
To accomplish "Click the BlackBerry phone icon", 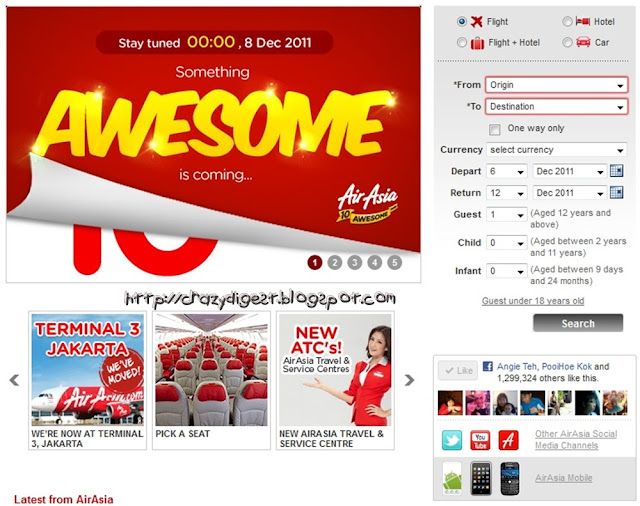I will click(510, 478).
